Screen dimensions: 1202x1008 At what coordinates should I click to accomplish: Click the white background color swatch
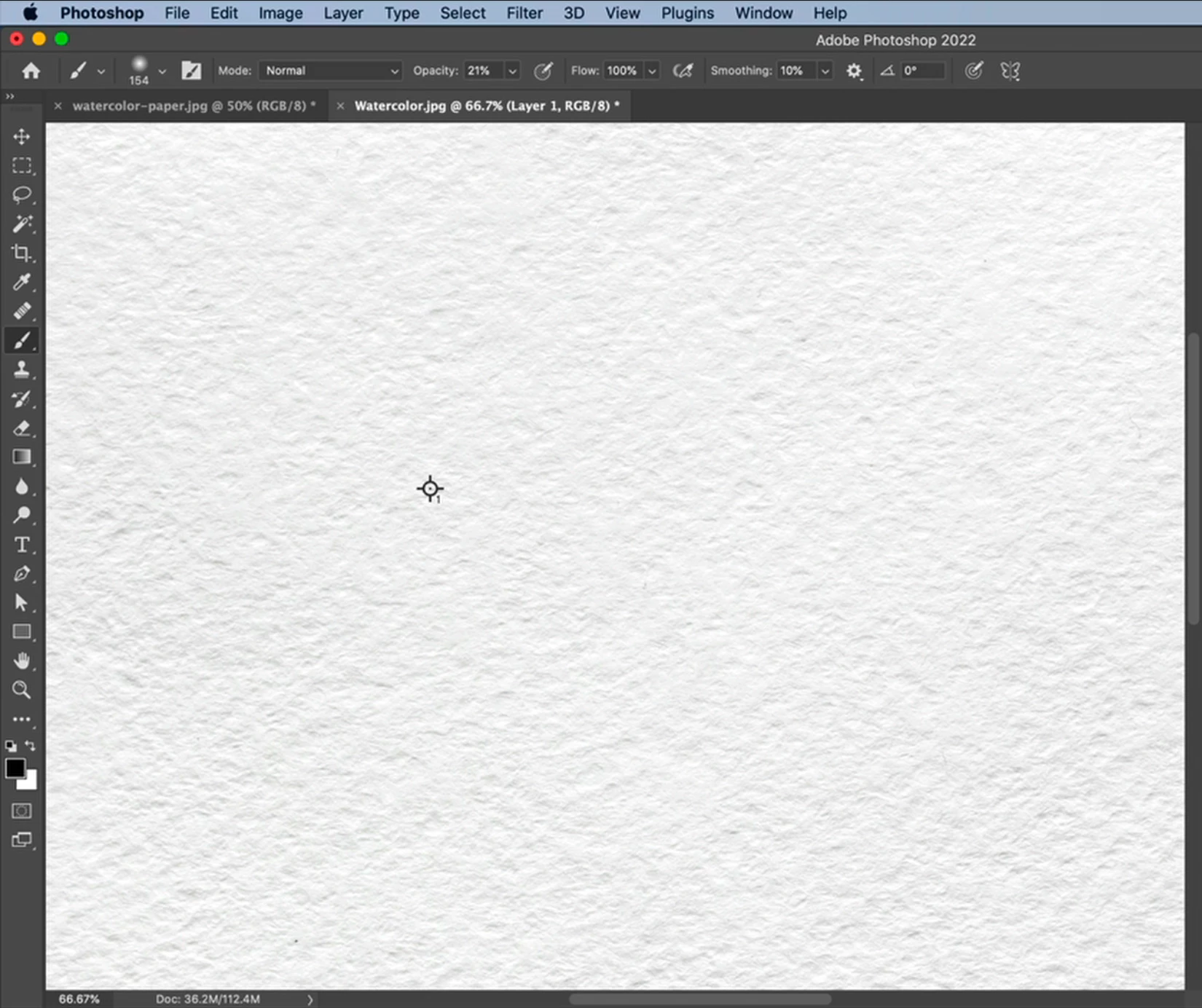coord(30,783)
